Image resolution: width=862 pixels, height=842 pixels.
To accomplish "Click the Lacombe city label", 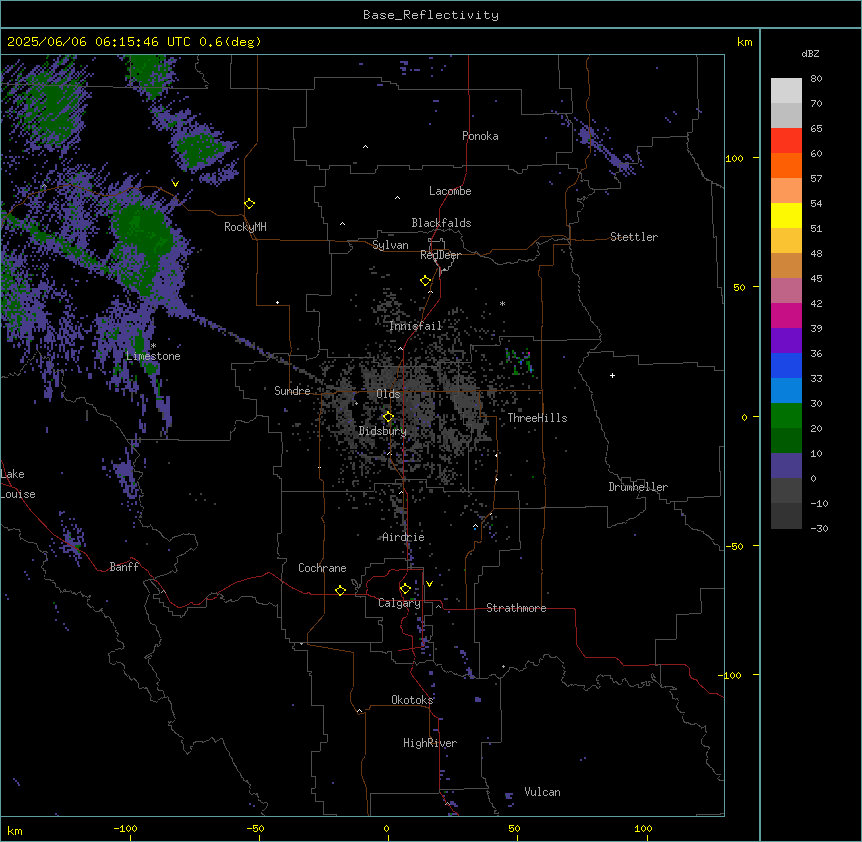I will (x=450, y=191).
